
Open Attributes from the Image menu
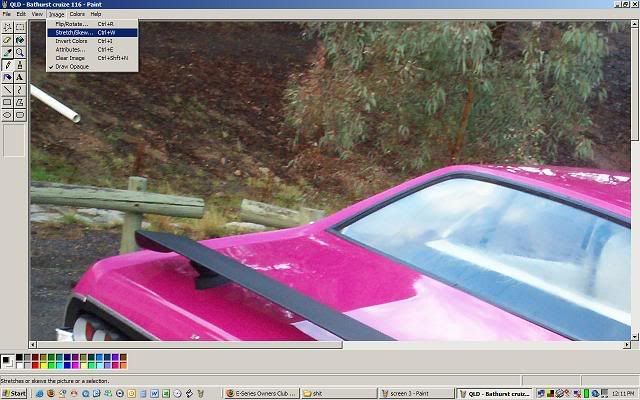(92, 50)
